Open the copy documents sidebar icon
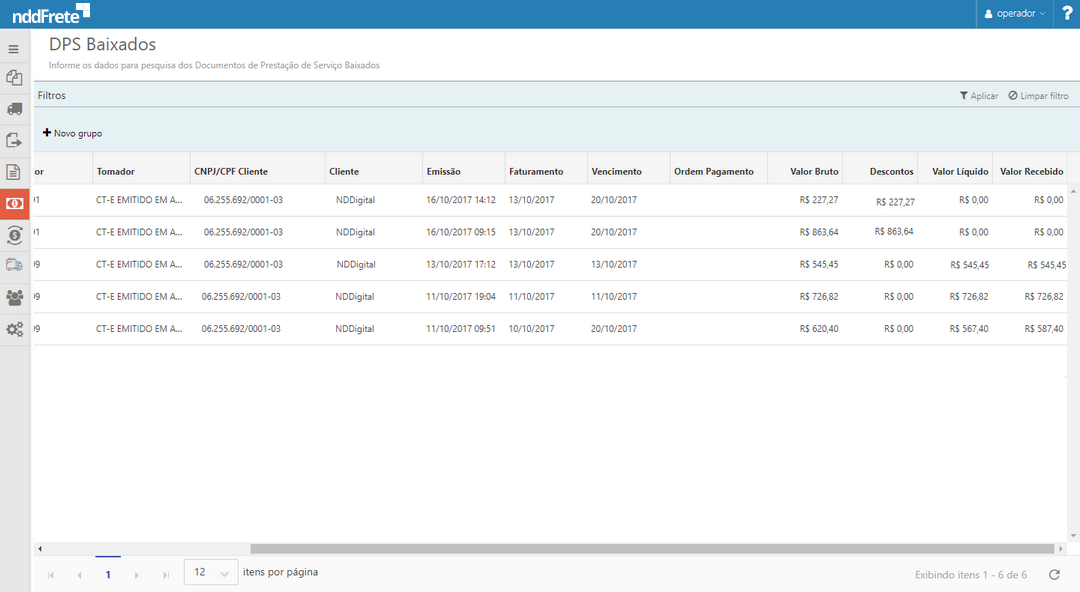 (x=14, y=78)
